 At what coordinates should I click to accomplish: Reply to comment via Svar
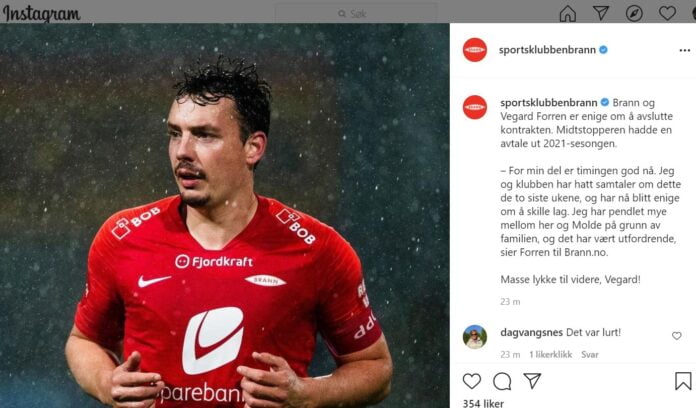click(x=590, y=354)
